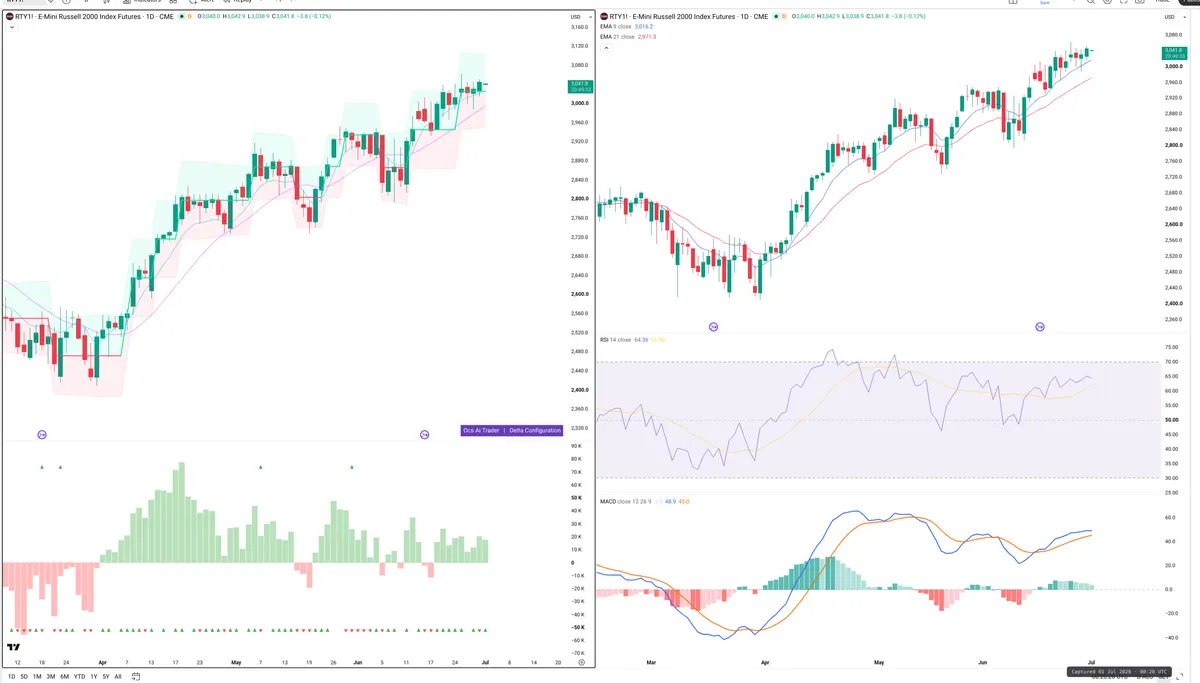The width and height of the screenshot is (1200, 683).
Task: Collapse the left chart legend chevron
Action: pos(10,28)
